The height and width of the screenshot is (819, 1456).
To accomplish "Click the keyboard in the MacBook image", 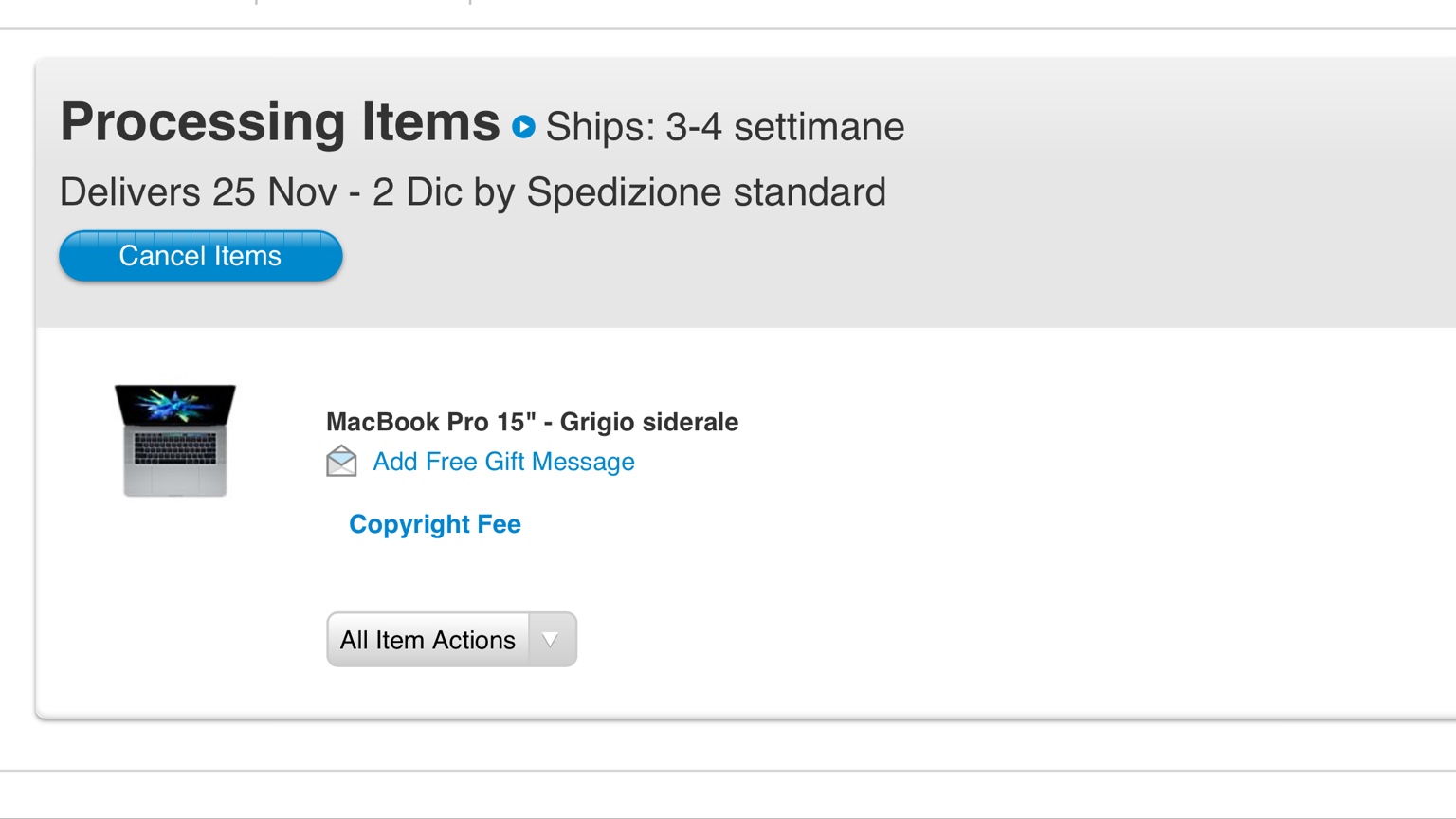I will [x=175, y=447].
